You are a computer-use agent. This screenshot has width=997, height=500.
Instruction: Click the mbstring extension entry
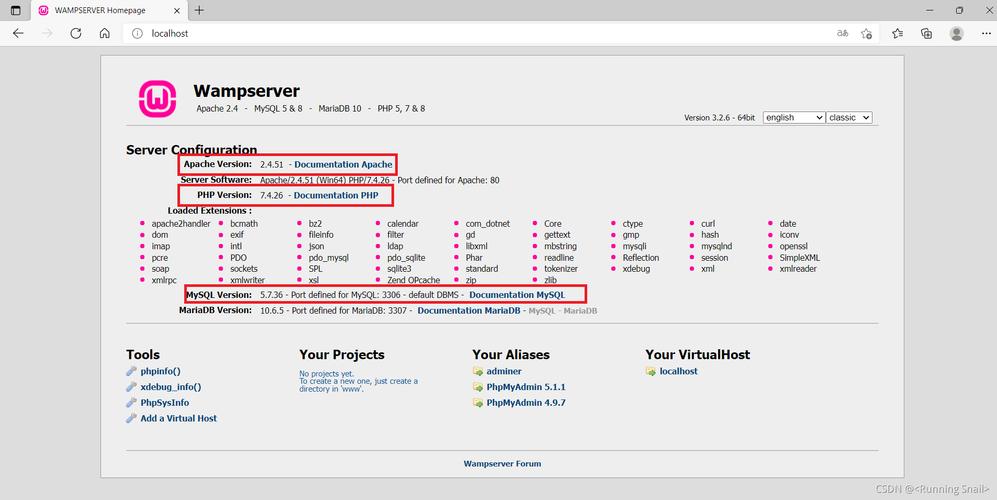coord(560,246)
